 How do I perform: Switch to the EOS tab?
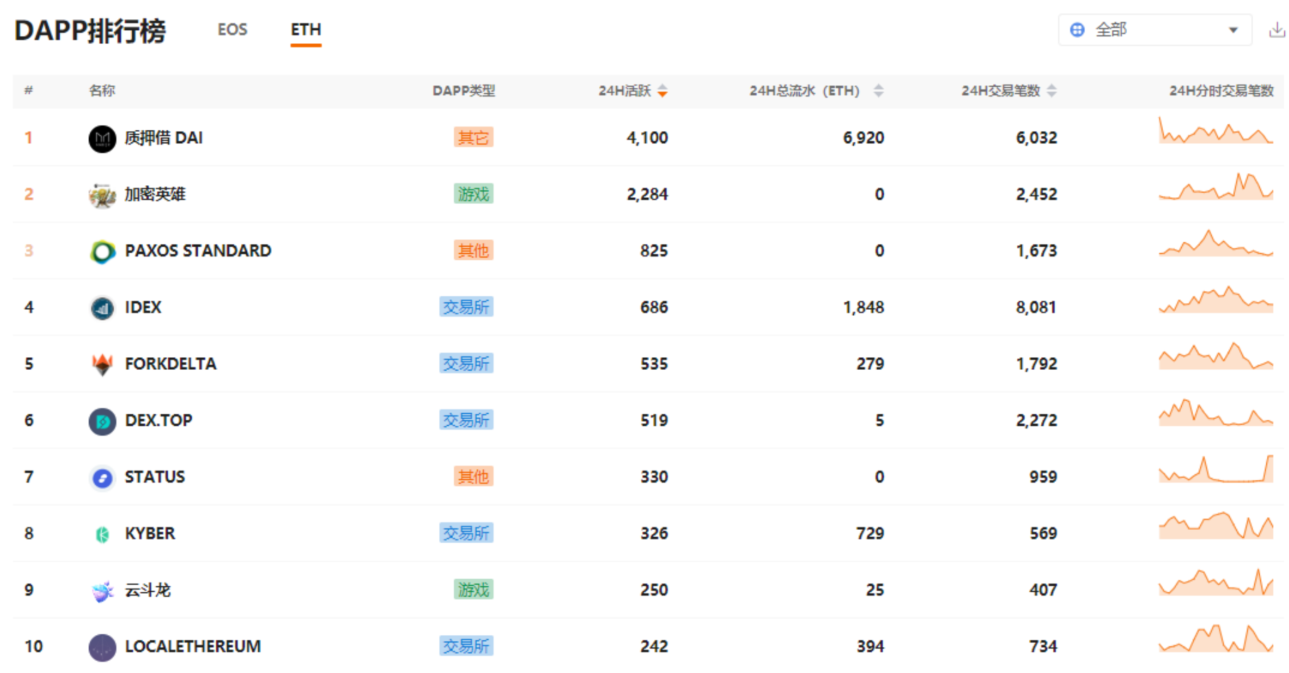[x=232, y=30]
